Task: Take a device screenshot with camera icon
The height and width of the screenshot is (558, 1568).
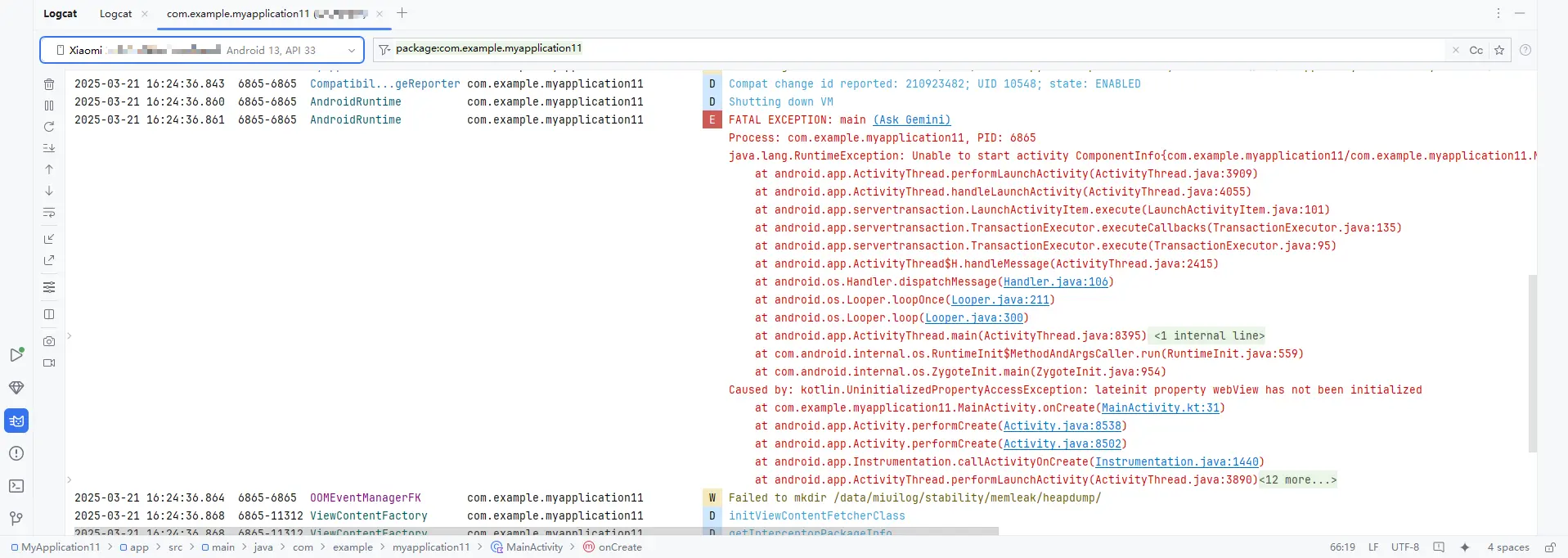Action: tap(49, 341)
